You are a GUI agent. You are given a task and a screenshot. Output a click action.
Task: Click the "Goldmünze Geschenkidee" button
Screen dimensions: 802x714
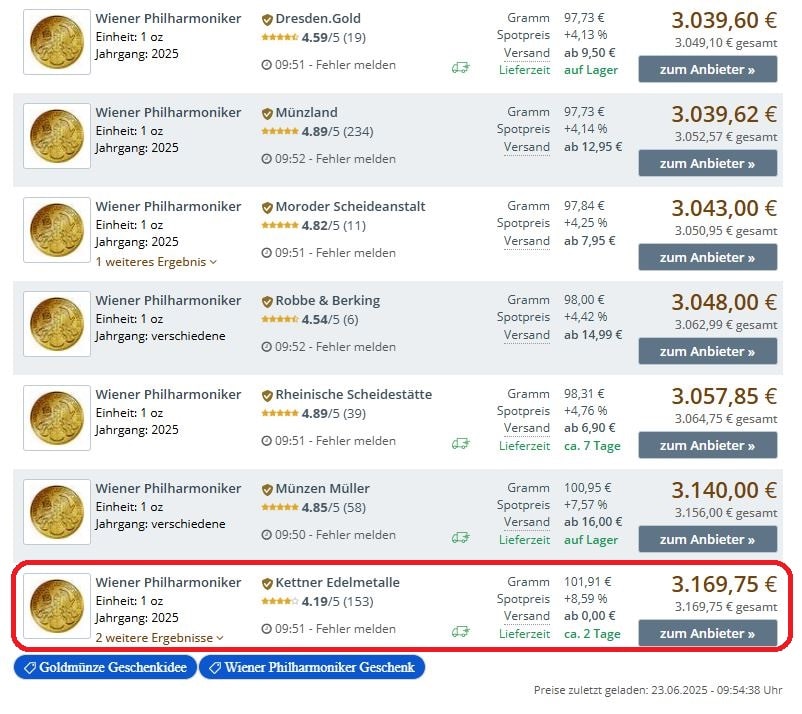pyautogui.click(x=104, y=668)
